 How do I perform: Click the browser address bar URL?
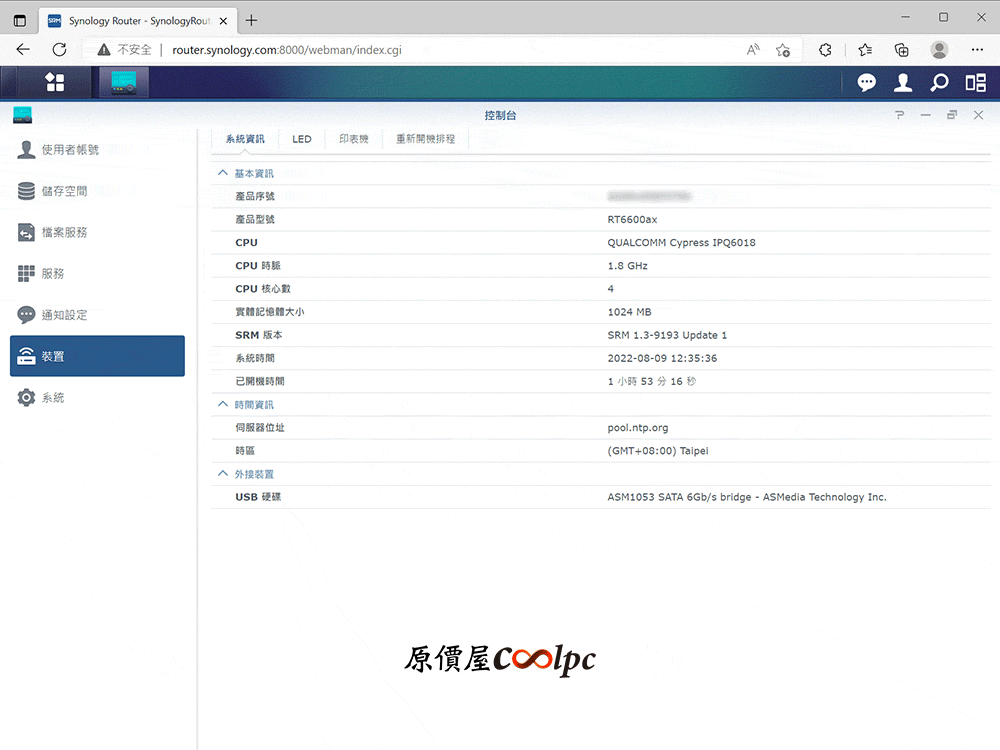[286, 50]
